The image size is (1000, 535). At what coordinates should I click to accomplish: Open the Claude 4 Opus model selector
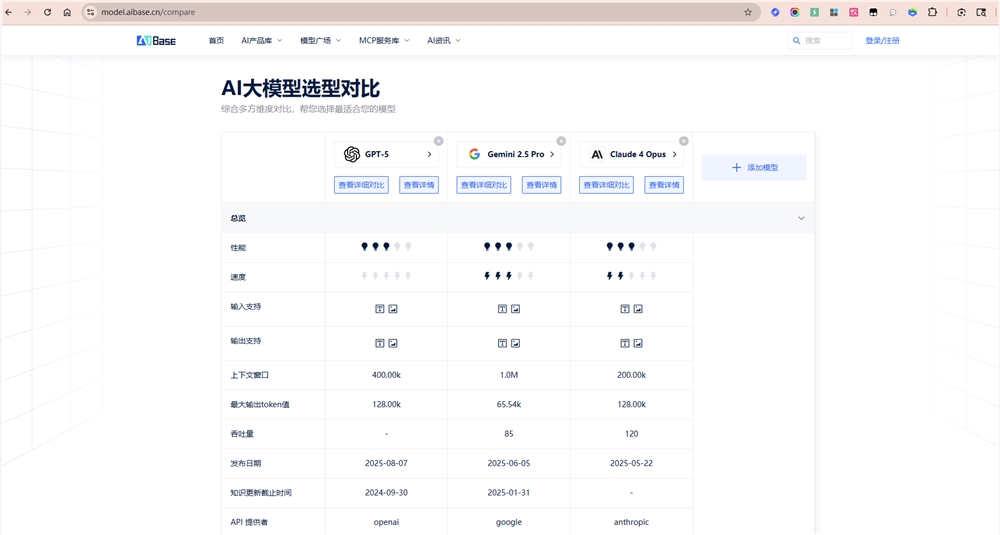tap(631, 155)
